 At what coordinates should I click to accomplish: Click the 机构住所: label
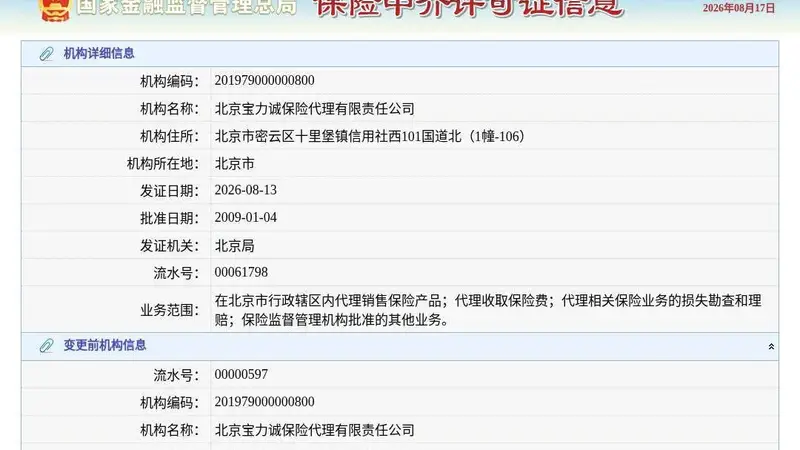(x=169, y=136)
